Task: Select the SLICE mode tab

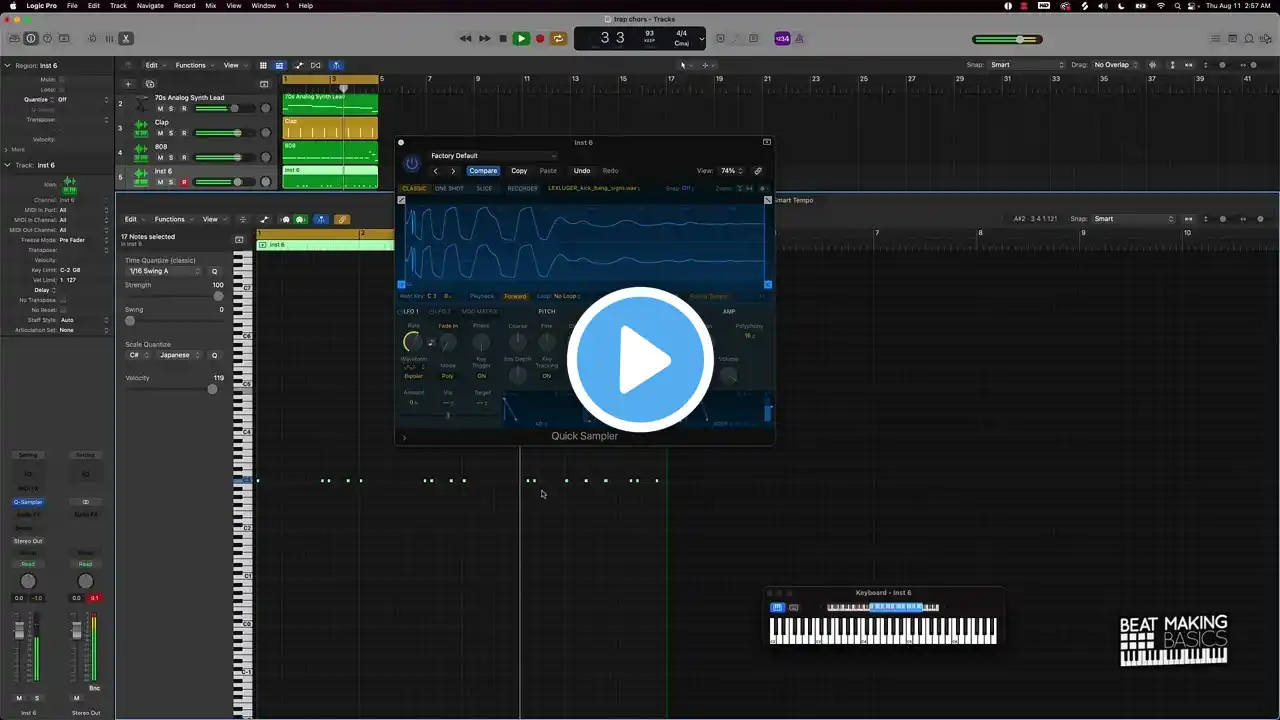Action: [x=484, y=188]
